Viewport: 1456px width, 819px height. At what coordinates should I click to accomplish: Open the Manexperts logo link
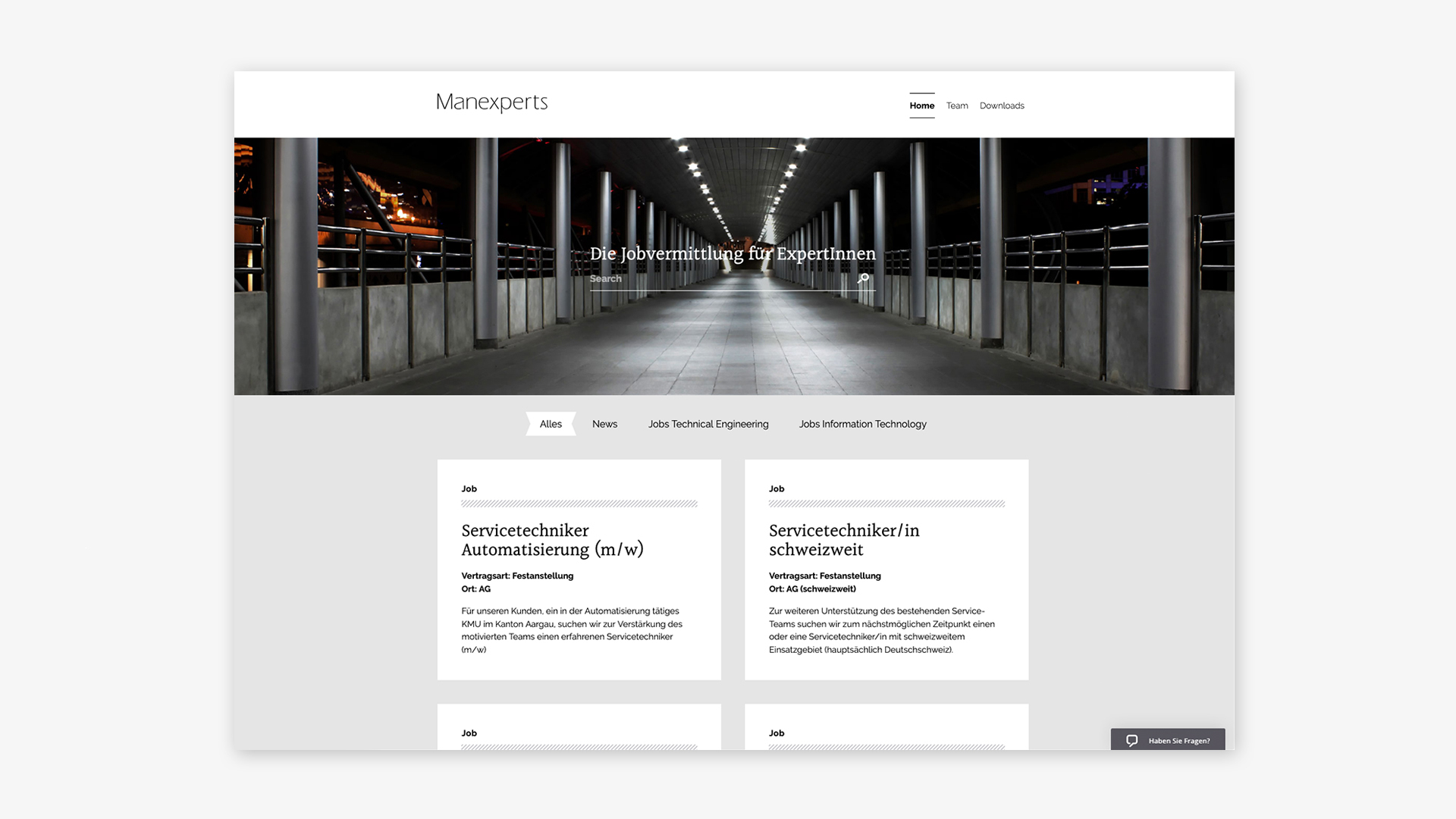pos(491,102)
